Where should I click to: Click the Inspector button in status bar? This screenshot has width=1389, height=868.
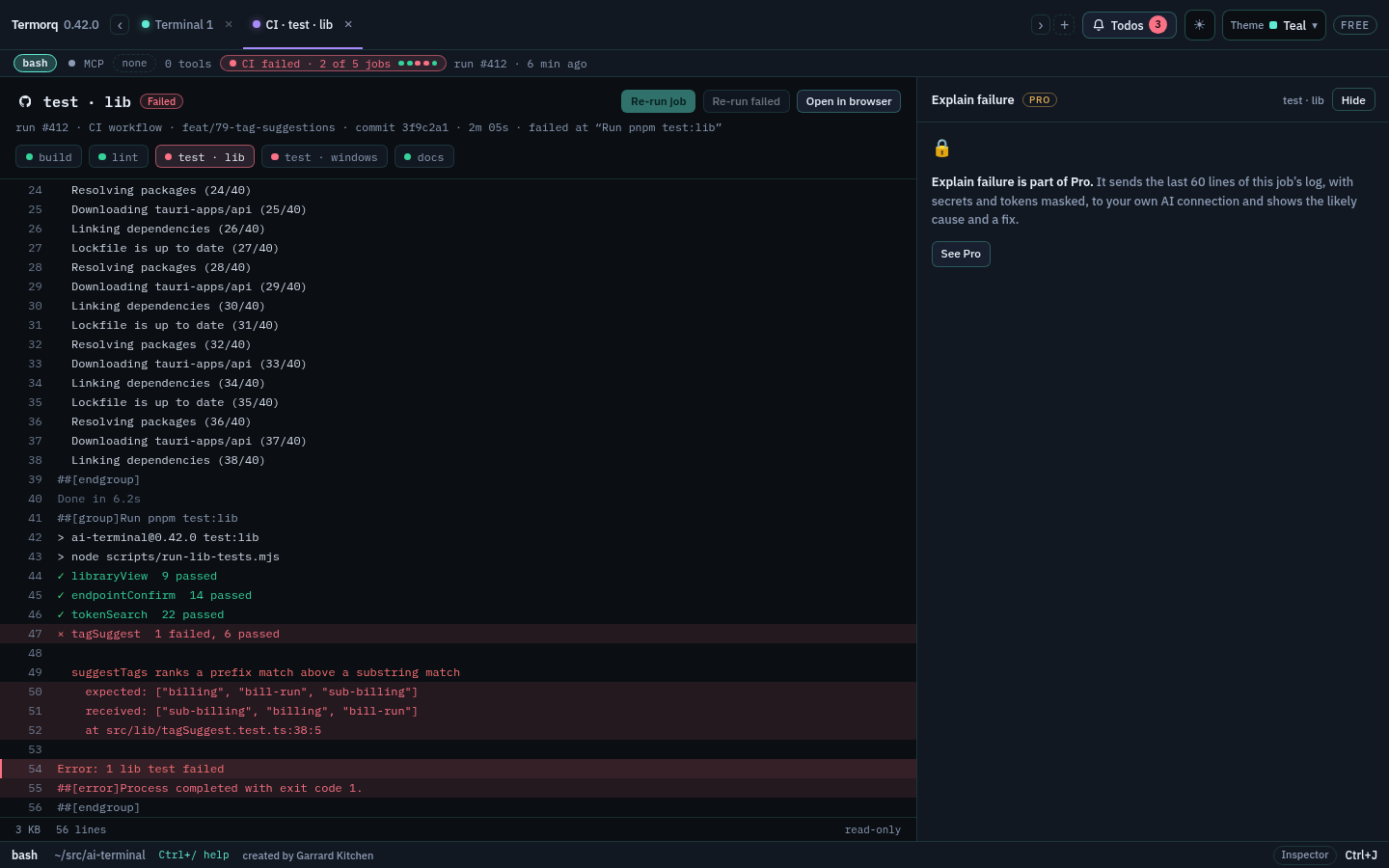click(1304, 855)
